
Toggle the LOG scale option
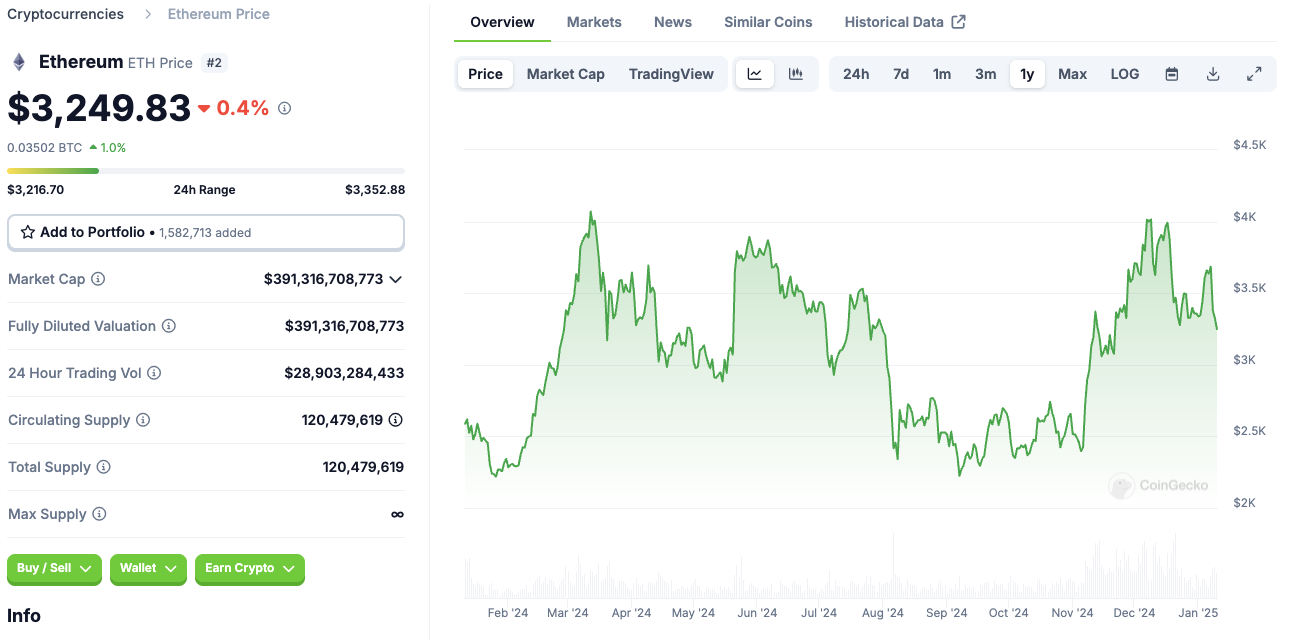(x=1125, y=74)
